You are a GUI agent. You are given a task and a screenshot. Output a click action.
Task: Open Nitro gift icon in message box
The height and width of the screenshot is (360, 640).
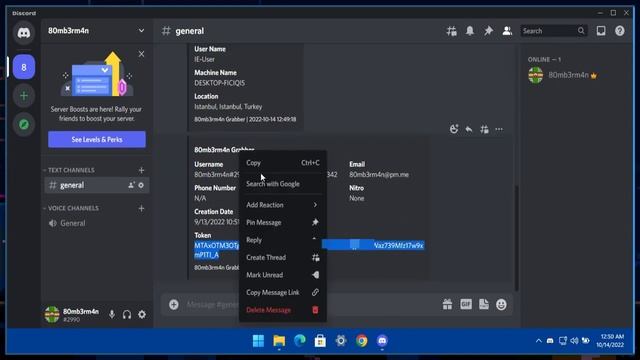447,304
